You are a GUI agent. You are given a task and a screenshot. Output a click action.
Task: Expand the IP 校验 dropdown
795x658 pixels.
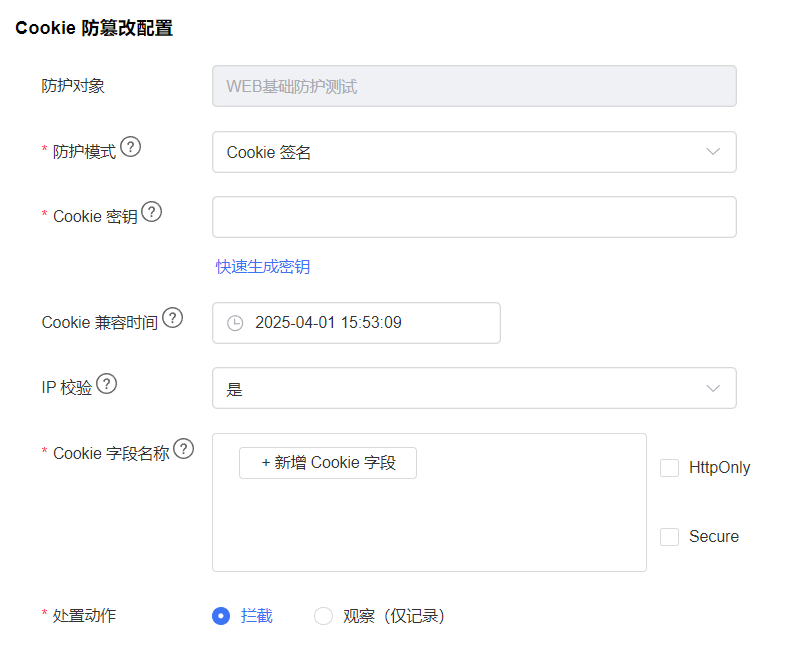pos(474,388)
